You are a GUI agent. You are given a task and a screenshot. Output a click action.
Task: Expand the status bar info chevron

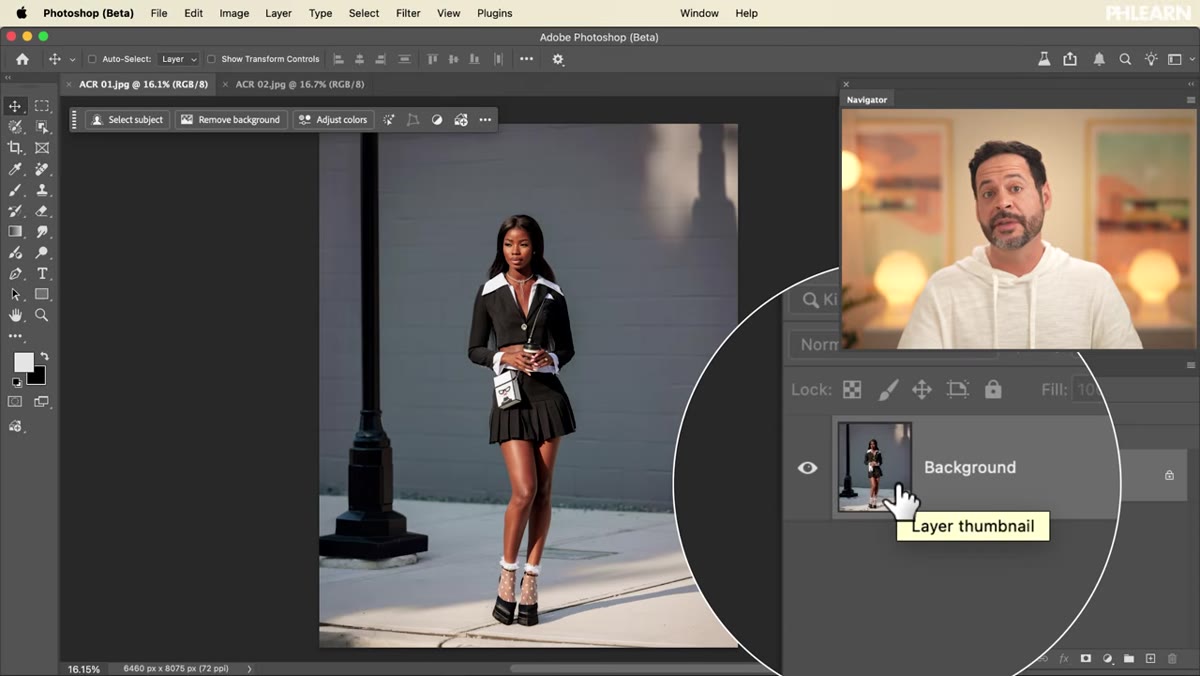point(249,668)
